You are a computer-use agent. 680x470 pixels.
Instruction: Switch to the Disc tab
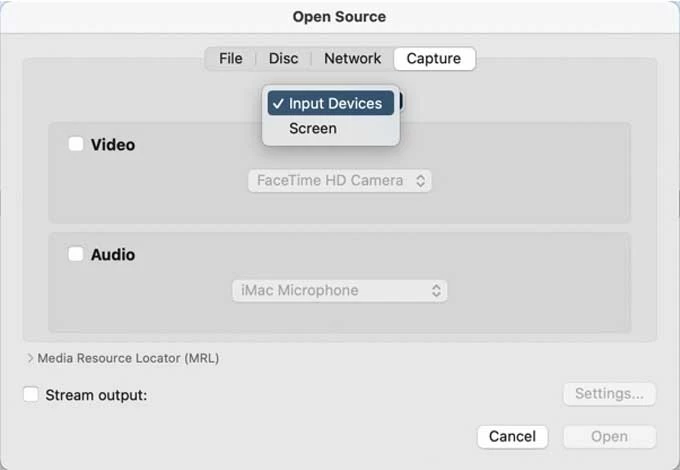(x=283, y=59)
